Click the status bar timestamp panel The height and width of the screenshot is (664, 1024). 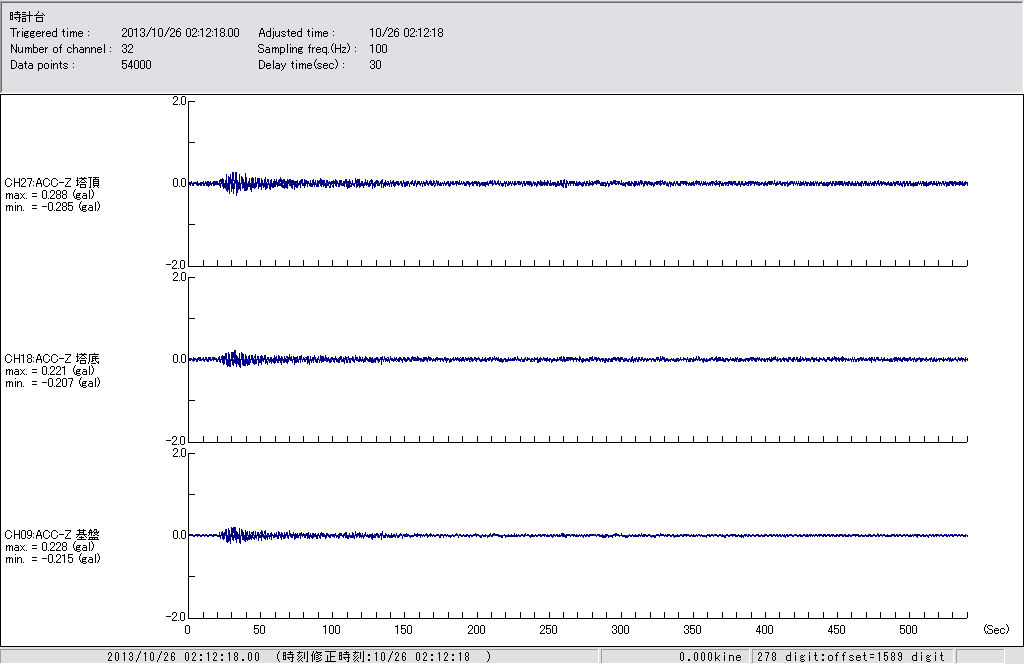pyautogui.click(x=300, y=657)
